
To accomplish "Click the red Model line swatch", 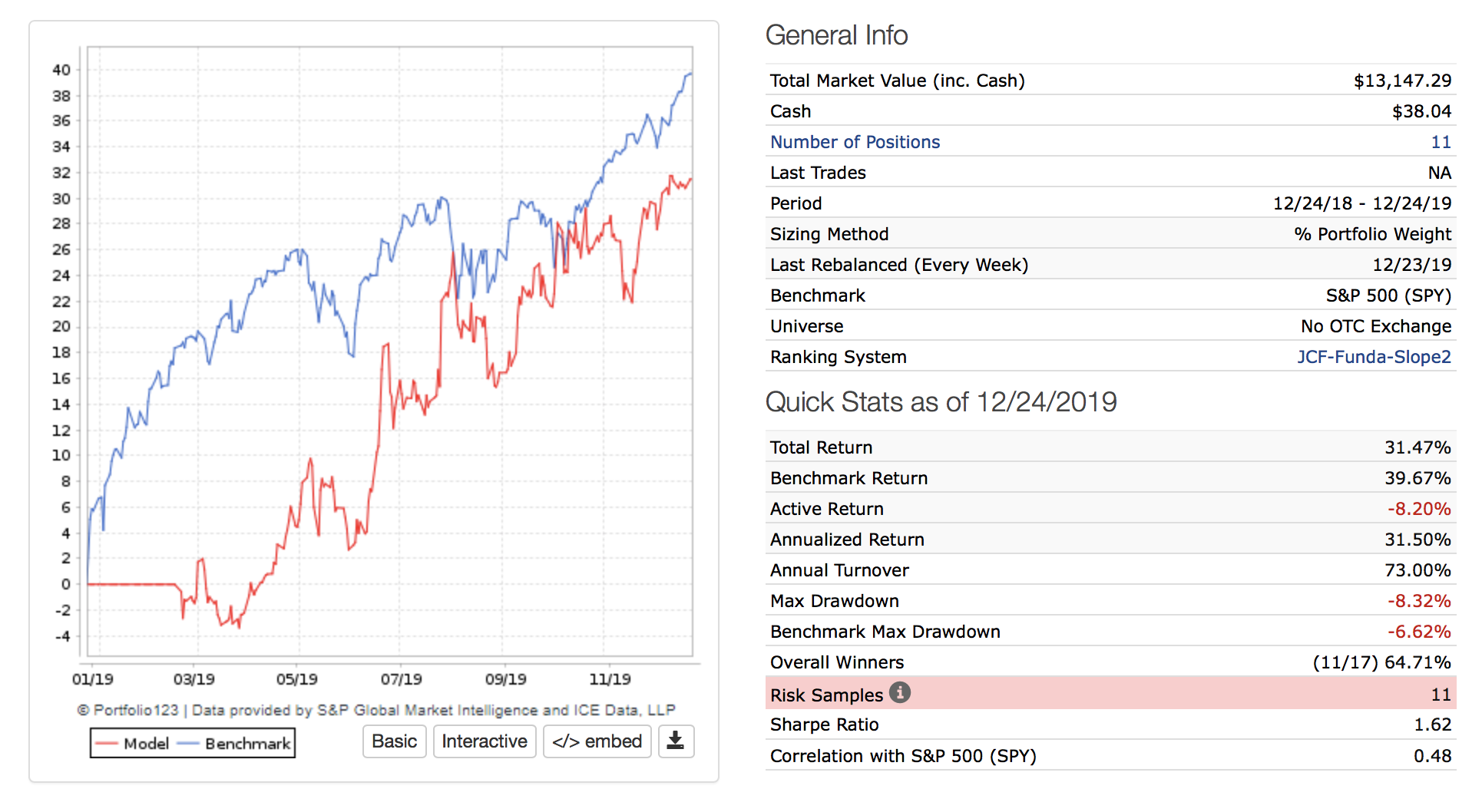I will point(107,744).
